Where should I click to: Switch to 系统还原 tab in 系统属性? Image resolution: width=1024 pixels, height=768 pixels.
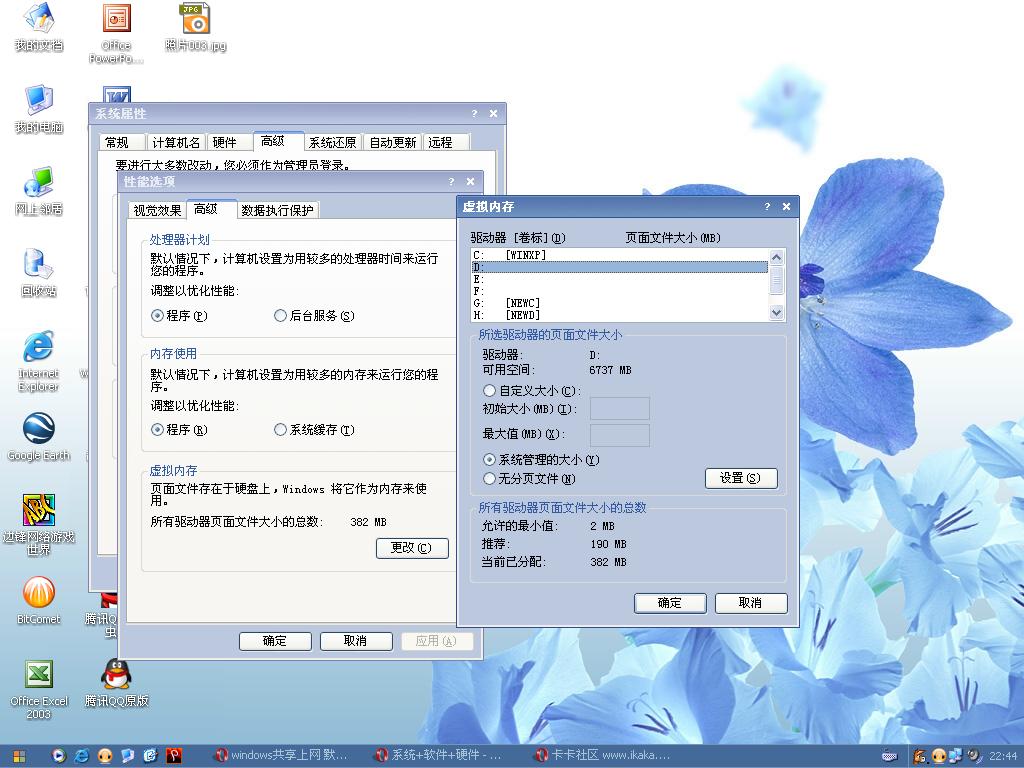pyautogui.click(x=332, y=142)
